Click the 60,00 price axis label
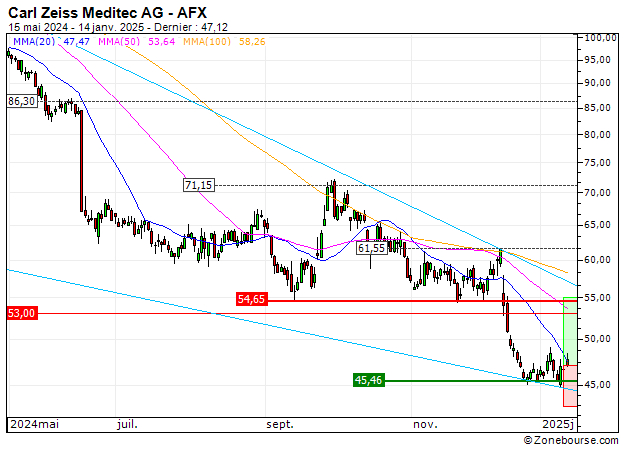The height and width of the screenshot is (450, 625). (x=598, y=260)
